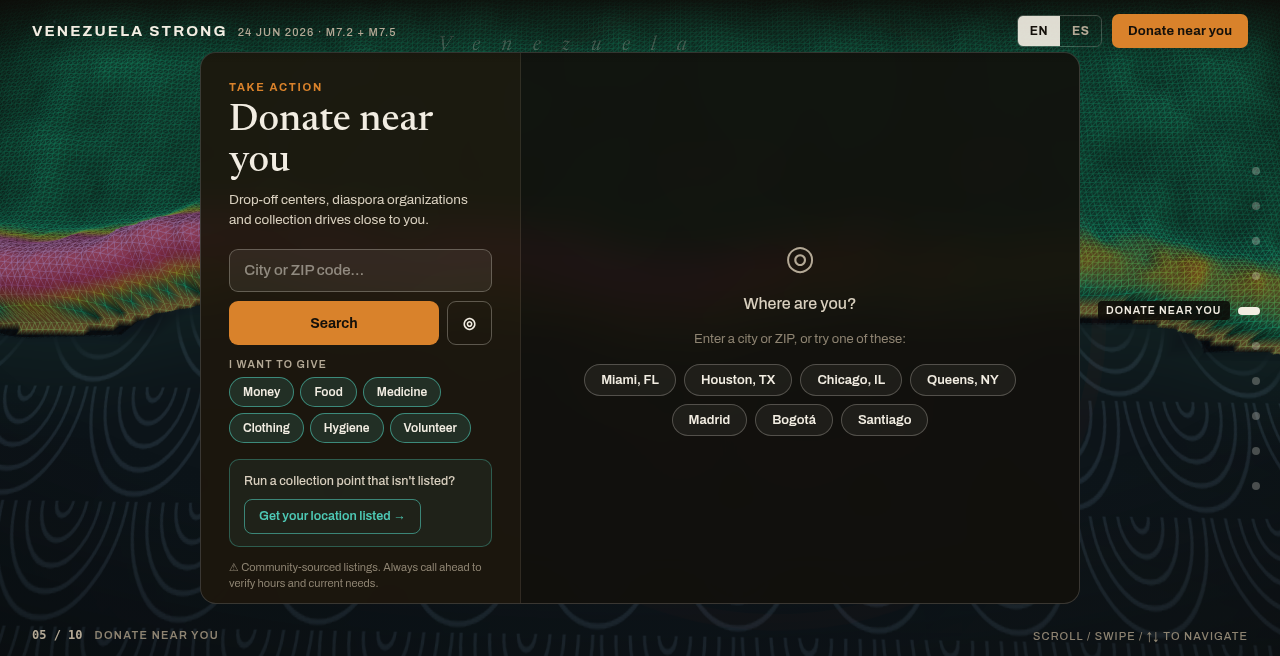The image size is (1280, 656).
Task: Click the use-my-location target icon button
Action: click(x=469, y=323)
